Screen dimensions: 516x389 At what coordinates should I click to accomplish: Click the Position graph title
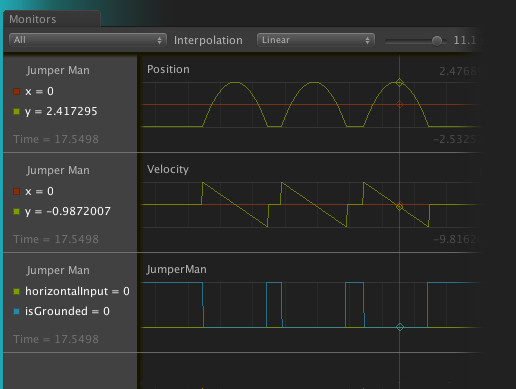point(168,69)
